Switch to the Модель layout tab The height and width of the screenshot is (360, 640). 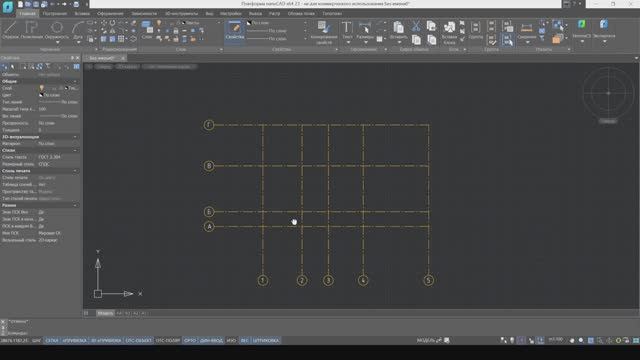[x=105, y=313]
